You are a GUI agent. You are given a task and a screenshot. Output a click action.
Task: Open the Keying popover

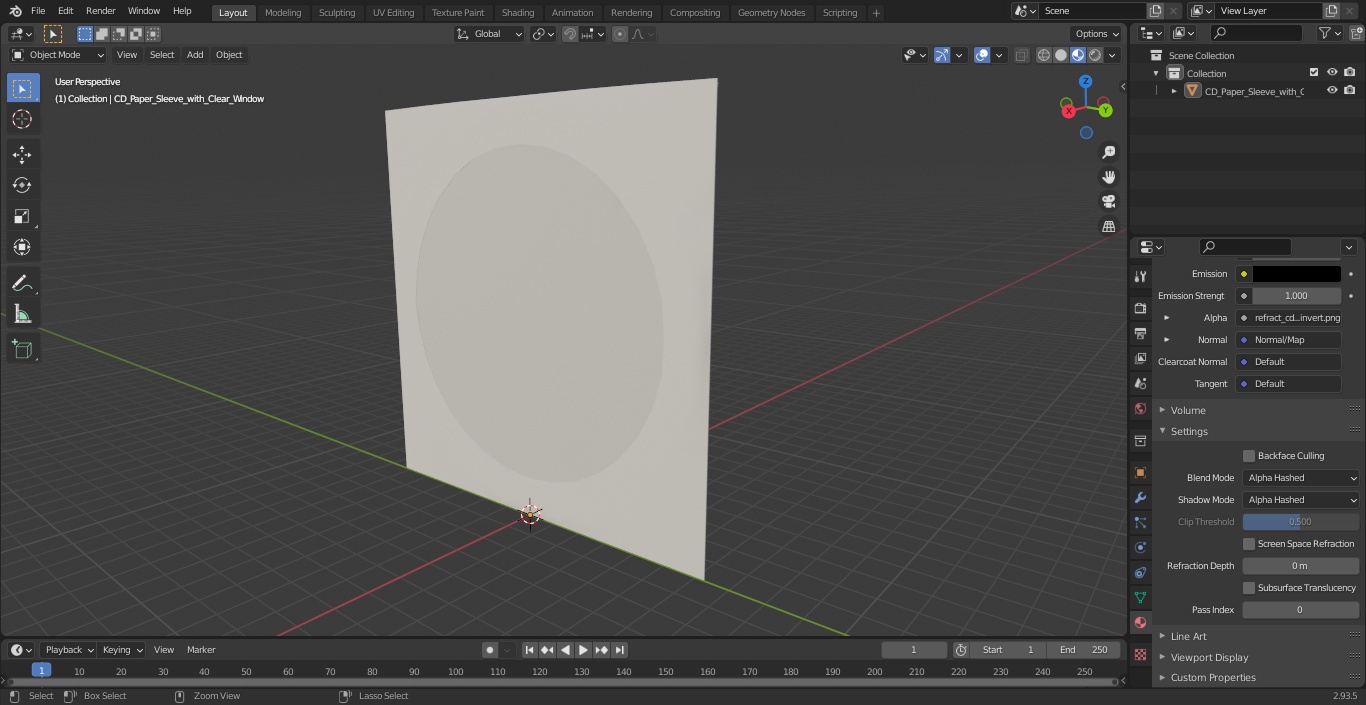[122, 650]
